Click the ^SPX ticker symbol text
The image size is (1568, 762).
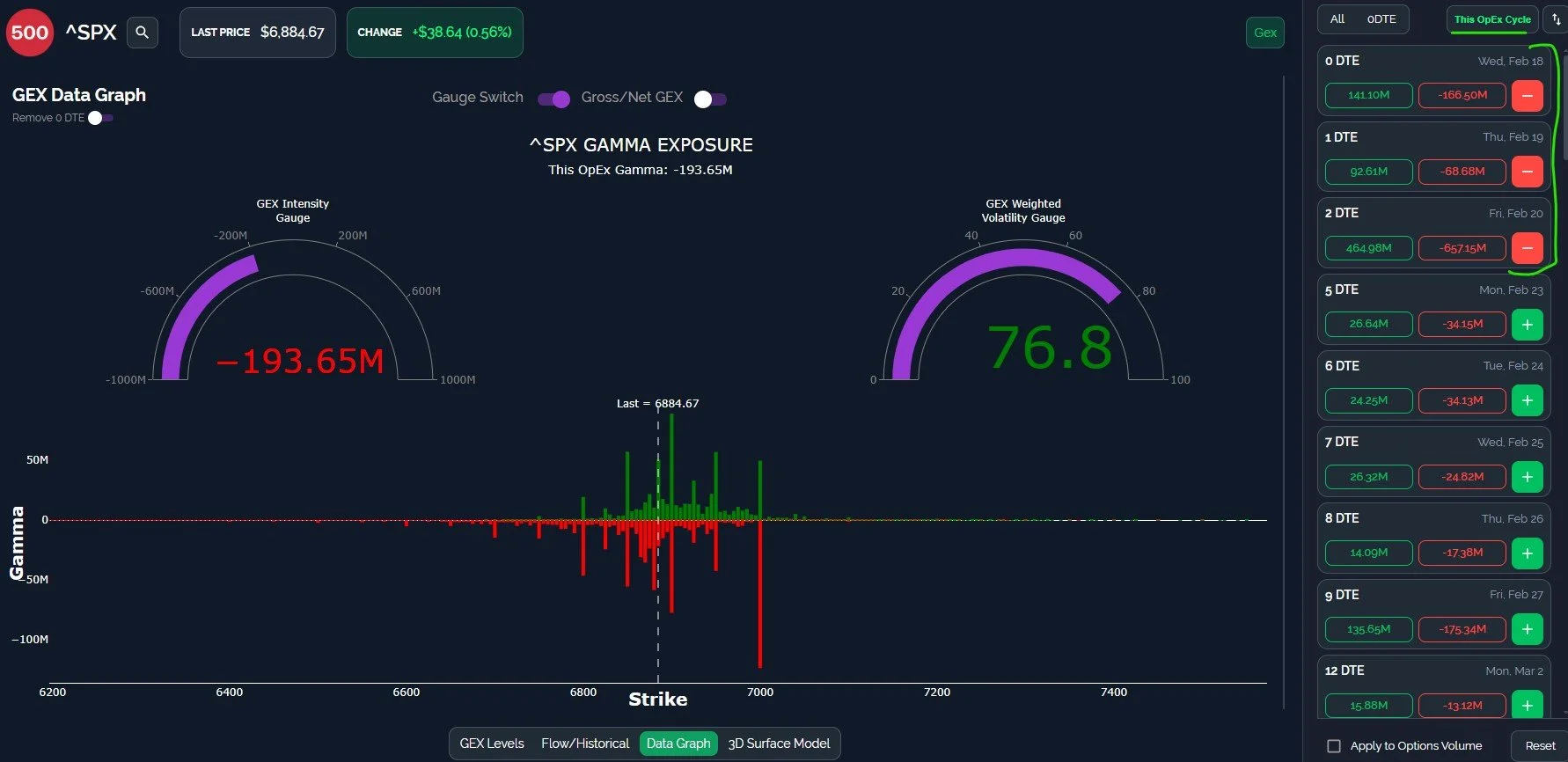(x=91, y=33)
